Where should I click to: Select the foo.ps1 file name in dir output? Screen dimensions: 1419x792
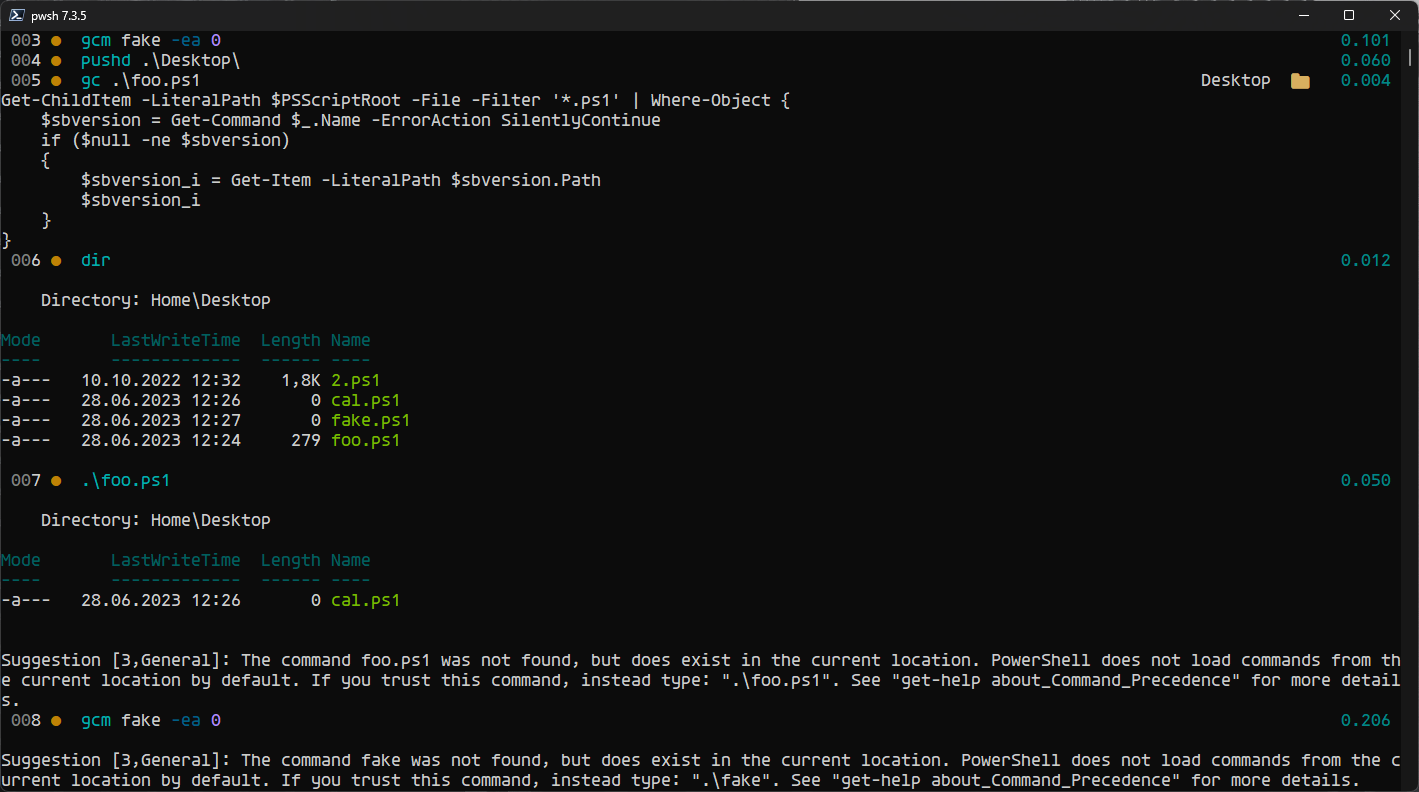(365, 440)
